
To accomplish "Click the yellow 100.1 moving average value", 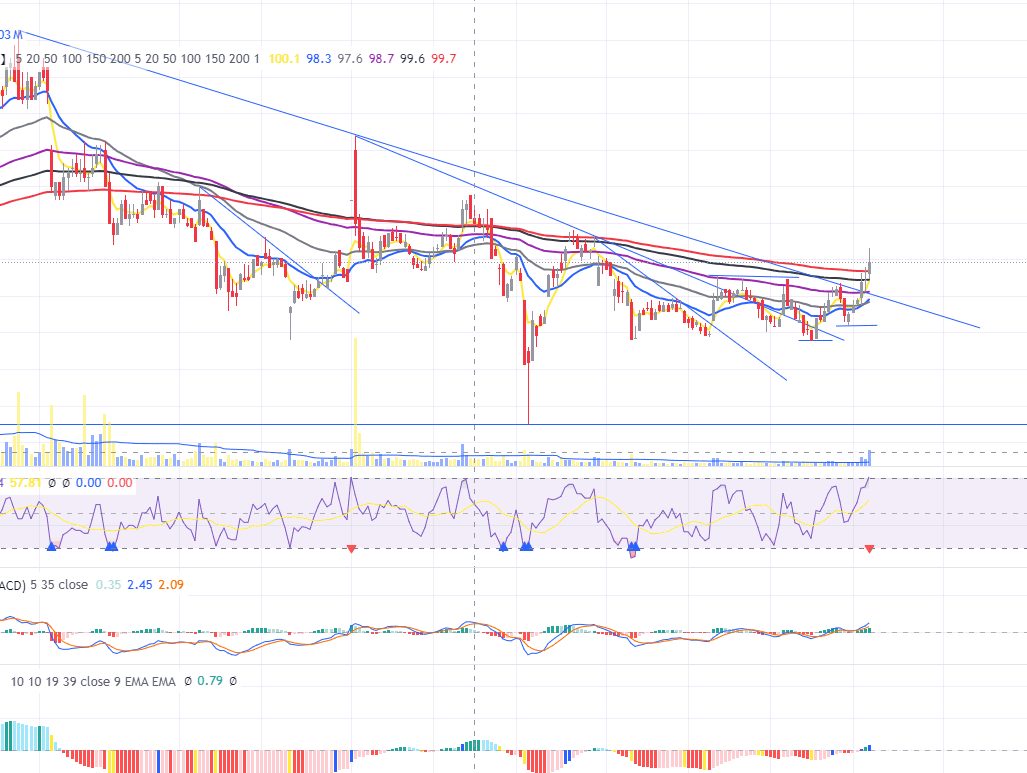I will 284,59.
